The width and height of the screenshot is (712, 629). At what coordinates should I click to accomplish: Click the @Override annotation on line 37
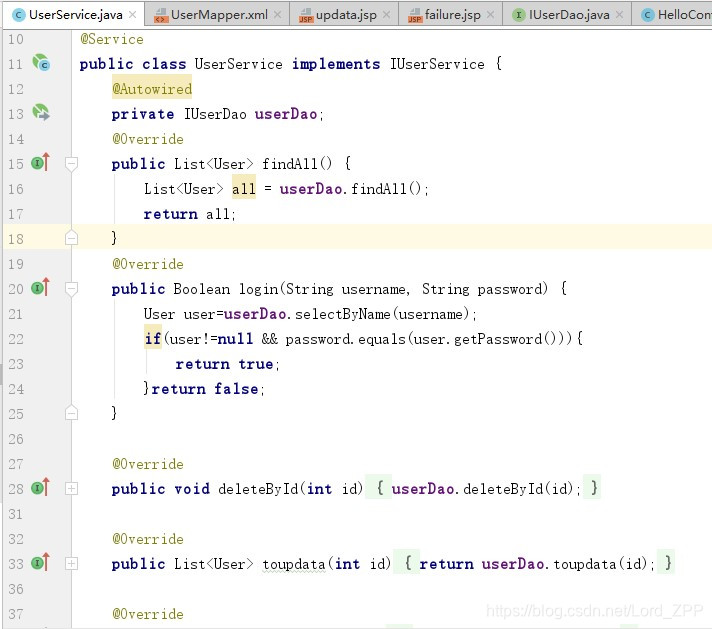(x=148, y=614)
